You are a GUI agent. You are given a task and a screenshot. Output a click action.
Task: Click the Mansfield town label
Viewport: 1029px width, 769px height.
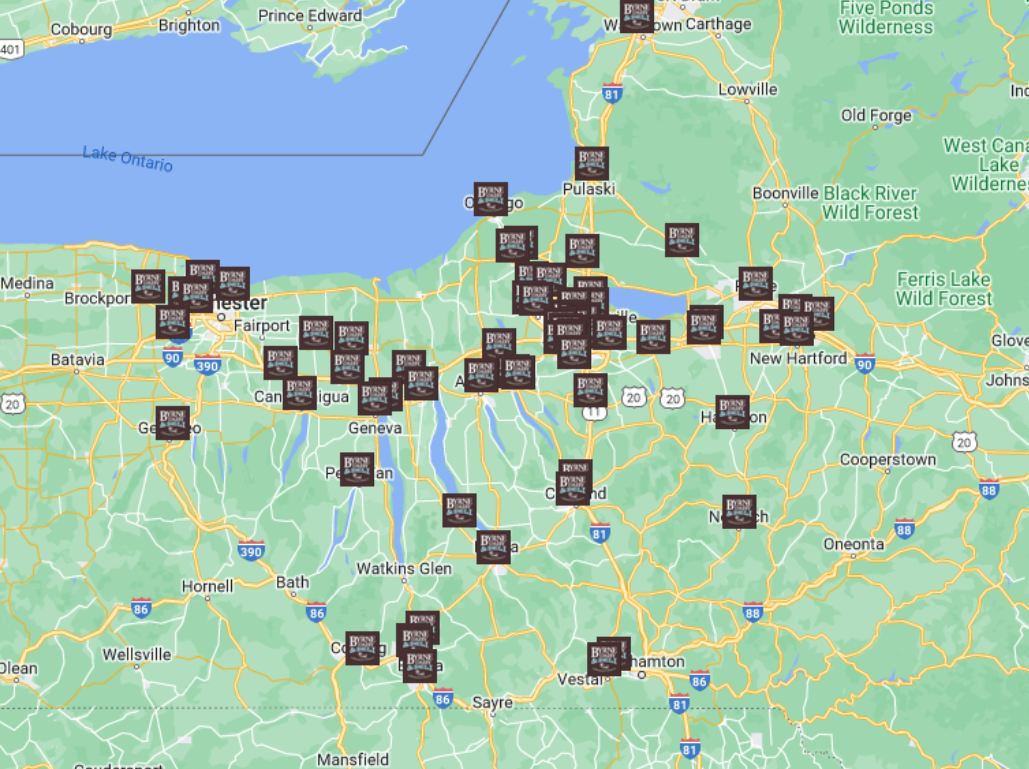[x=355, y=759]
